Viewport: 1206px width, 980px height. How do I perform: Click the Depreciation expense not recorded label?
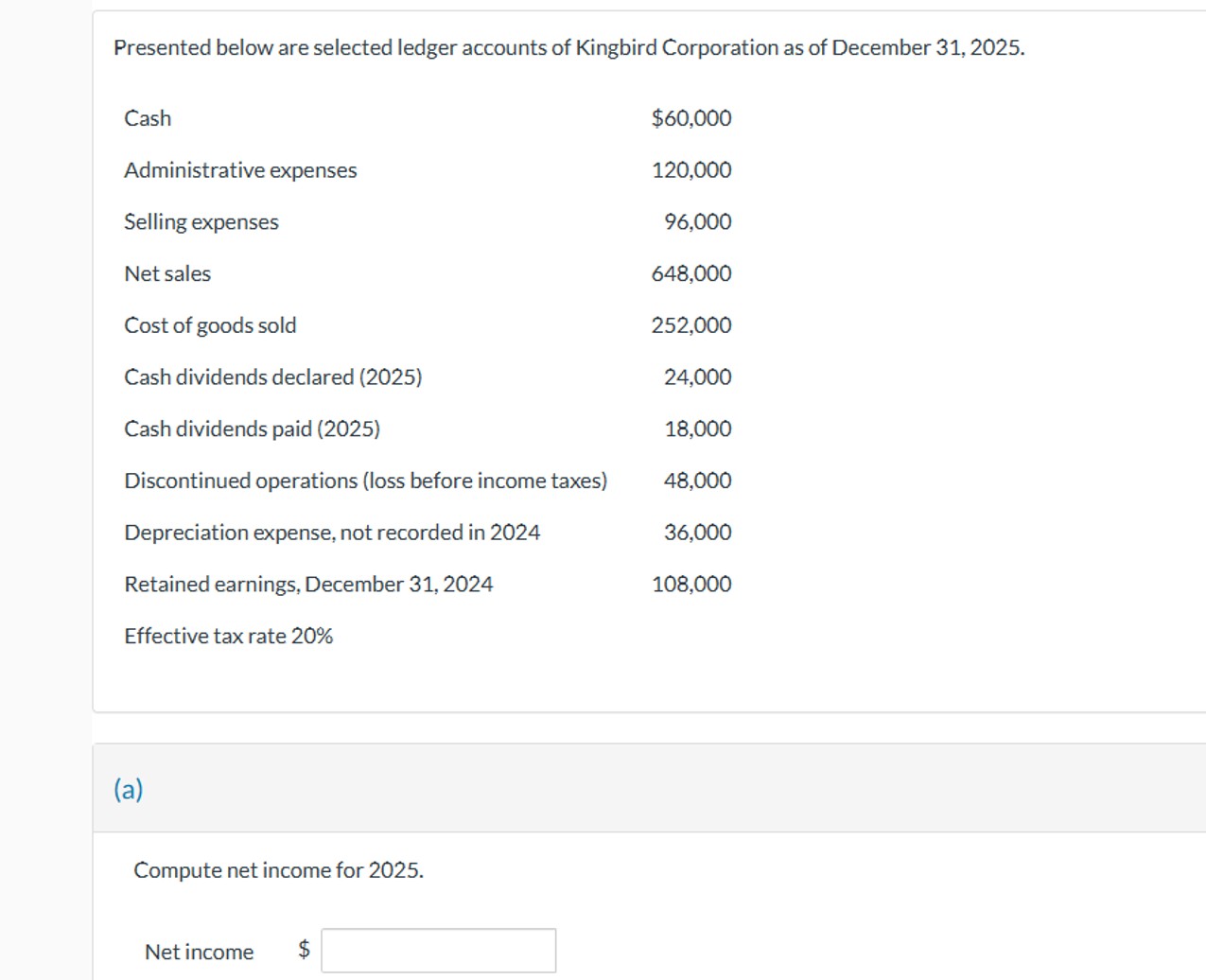(x=332, y=532)
